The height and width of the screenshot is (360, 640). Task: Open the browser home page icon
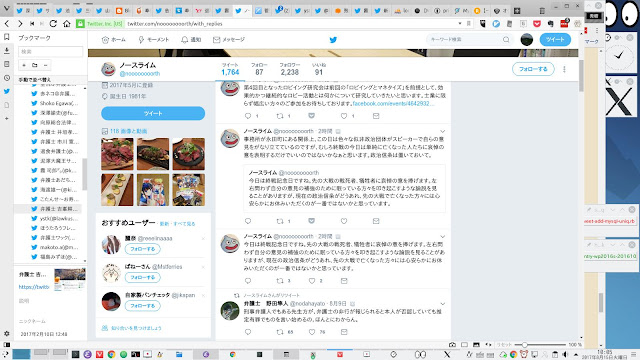tap(67, 24)
